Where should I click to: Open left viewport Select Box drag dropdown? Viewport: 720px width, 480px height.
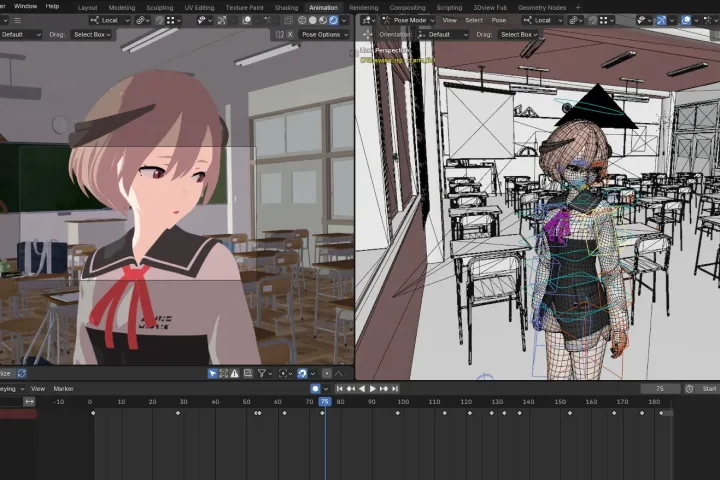coord(92,34)
